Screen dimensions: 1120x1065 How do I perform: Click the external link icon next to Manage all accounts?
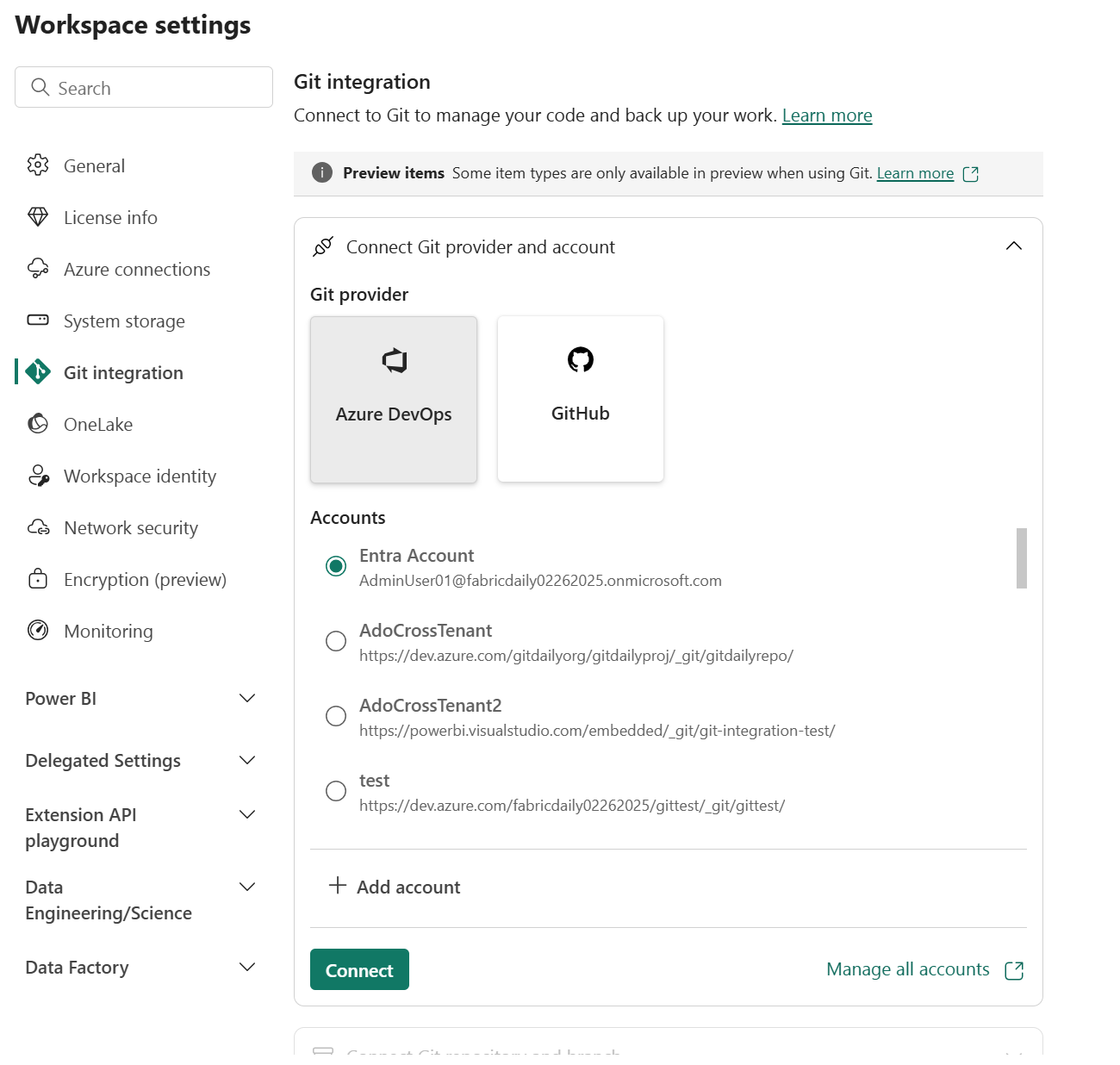point(1014,970)
